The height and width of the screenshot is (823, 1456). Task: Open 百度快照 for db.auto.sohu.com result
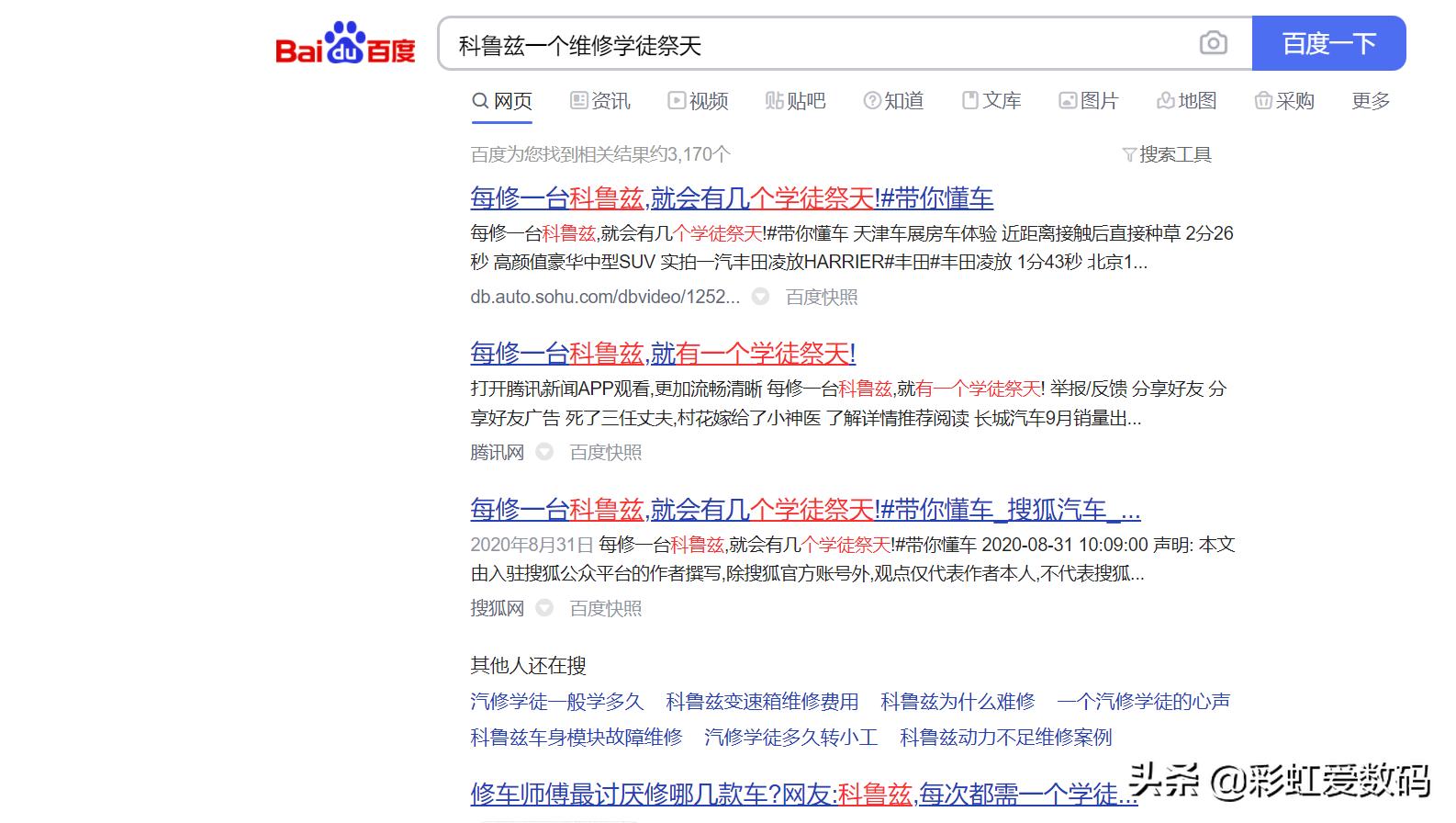(x=822, y=297)
